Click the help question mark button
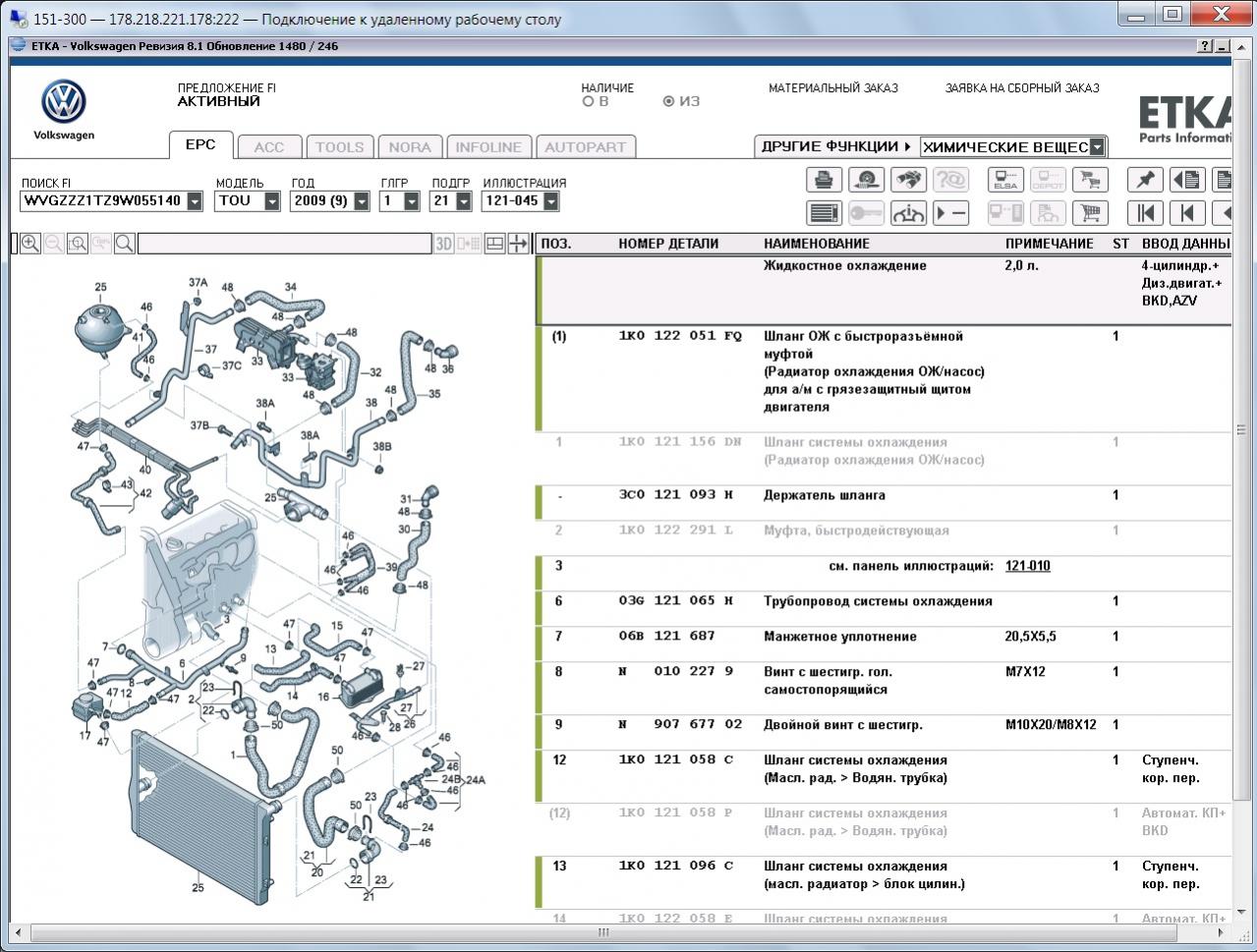Screen dimensions: 1257x952 (x=1206, y=46)
